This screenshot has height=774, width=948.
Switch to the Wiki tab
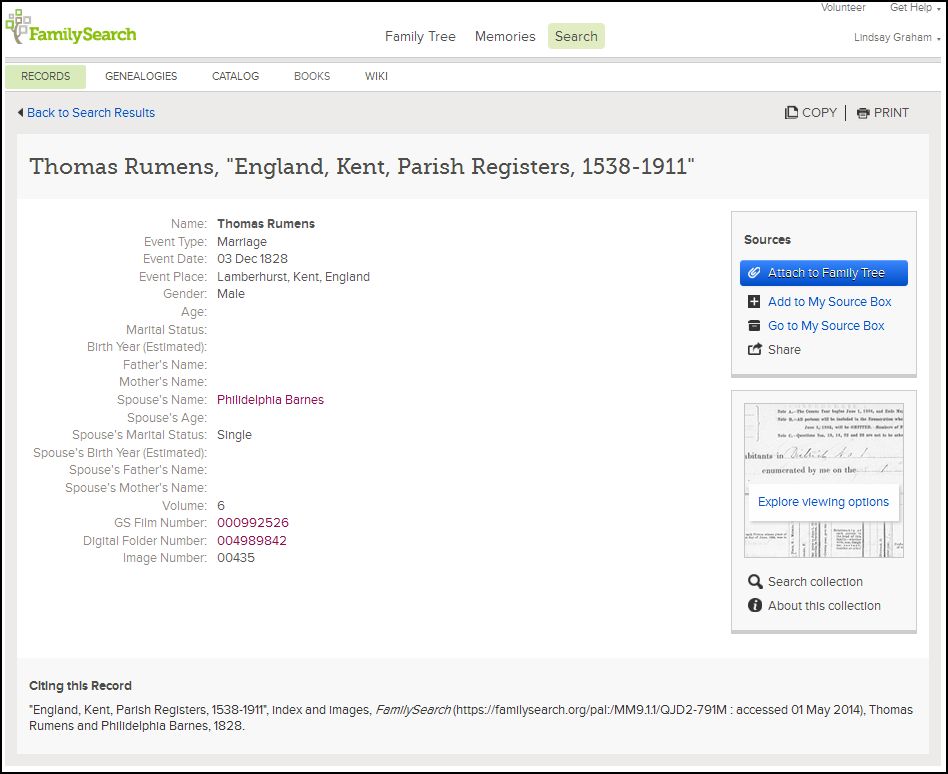376,76
